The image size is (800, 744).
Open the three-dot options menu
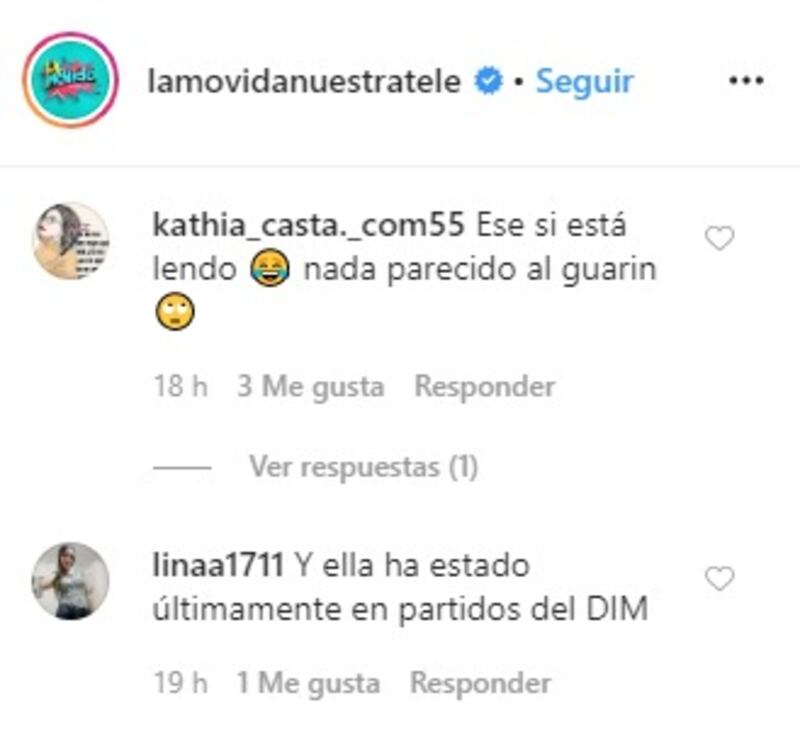tap(746, 80)
